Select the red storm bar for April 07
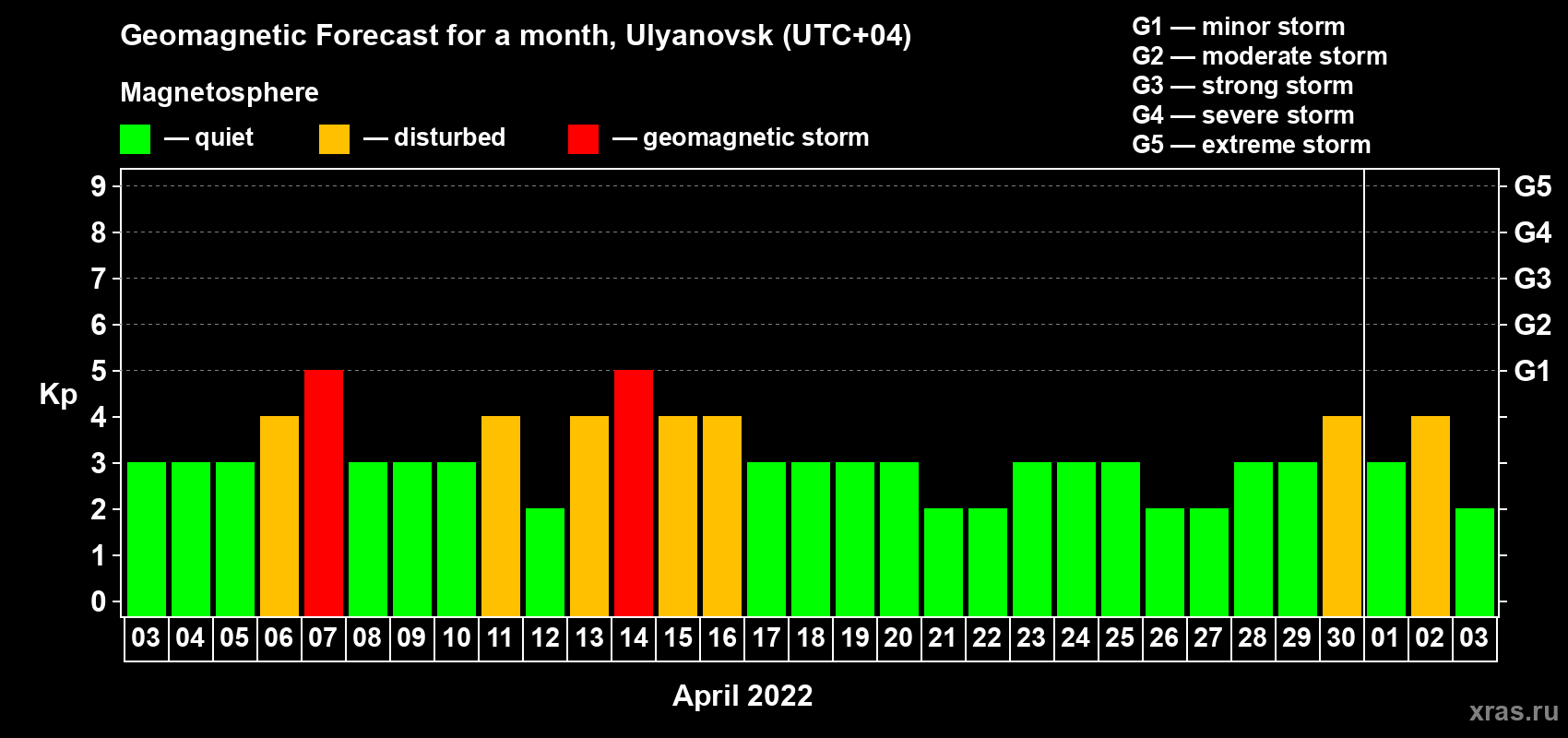1568x738 pixels. (x=324, y=494)
